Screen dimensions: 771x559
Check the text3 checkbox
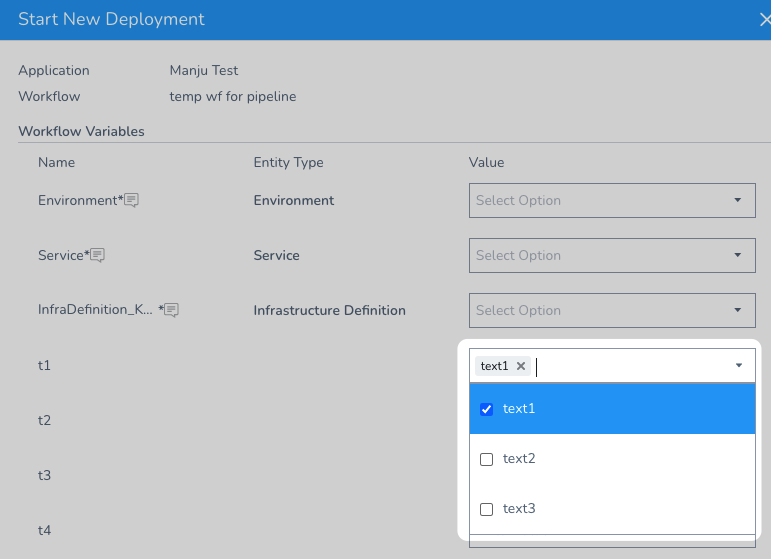(486, 509)
